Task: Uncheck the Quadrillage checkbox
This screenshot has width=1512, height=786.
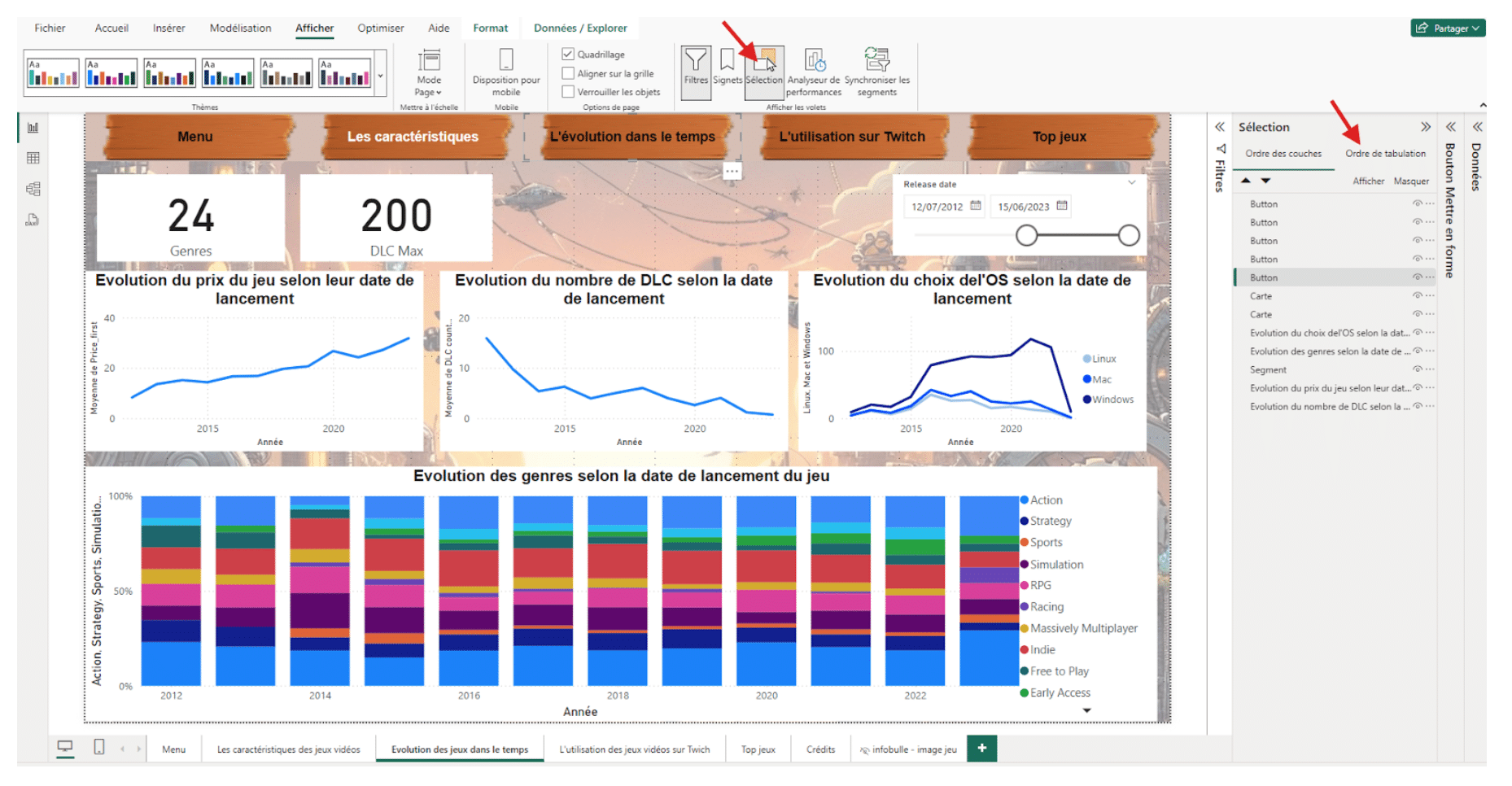Action: (x=568, y=54)
